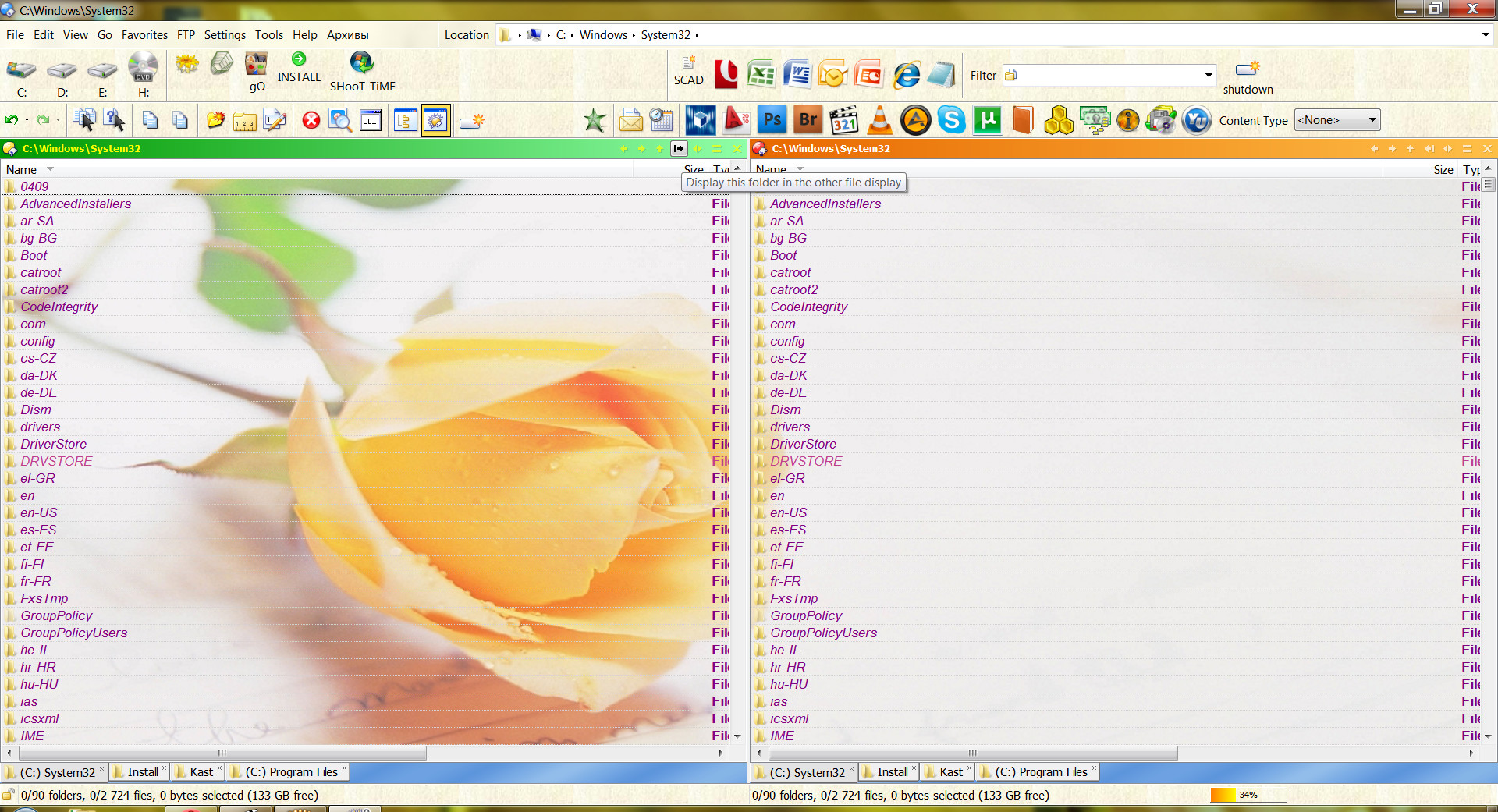This screenshot has height=812, width=1498.
Task: Open the Filter combo box dropdown
Action: (1209, 76)
